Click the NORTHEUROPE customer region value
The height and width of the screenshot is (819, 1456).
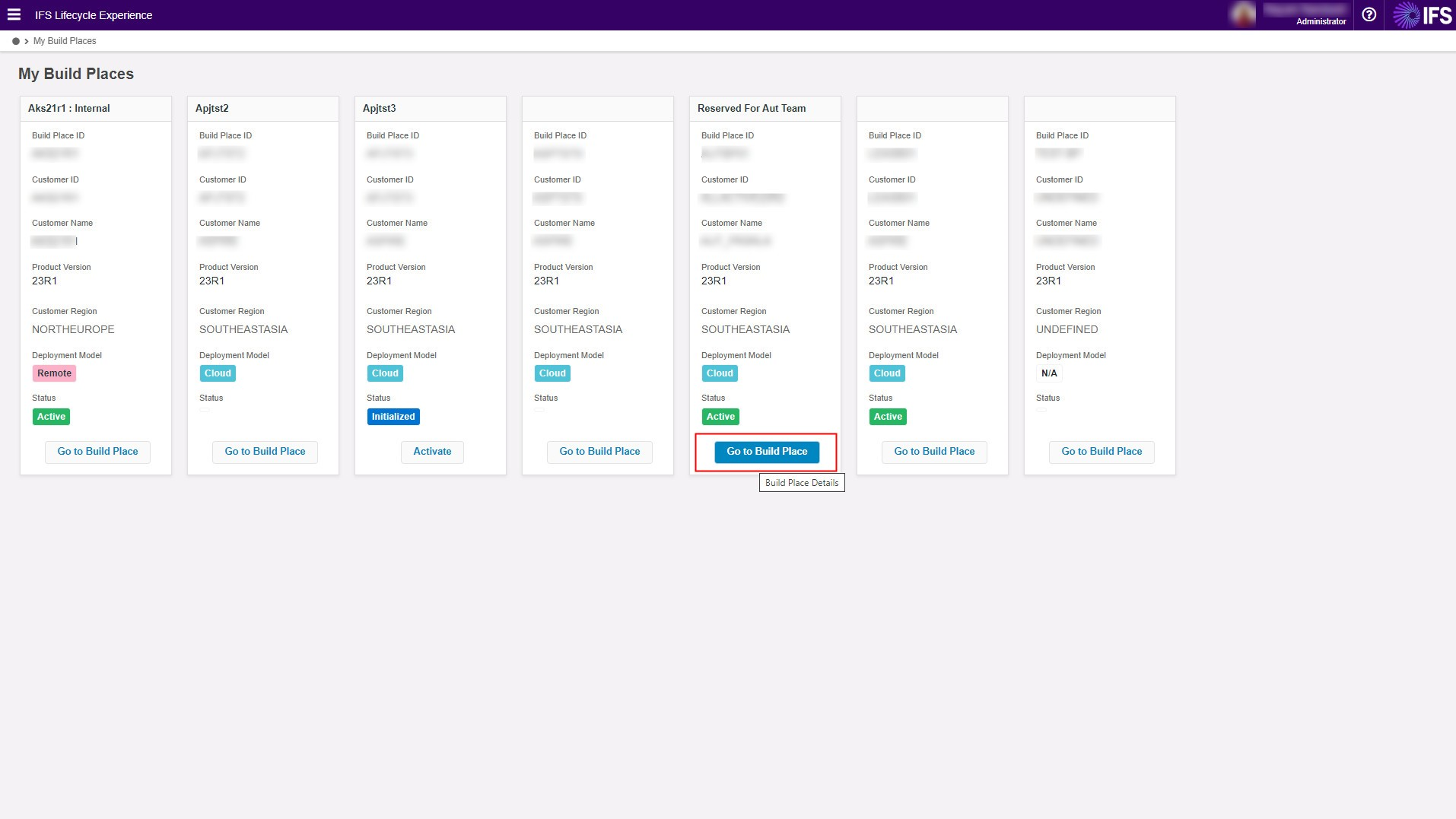click(x=73, y=329)
